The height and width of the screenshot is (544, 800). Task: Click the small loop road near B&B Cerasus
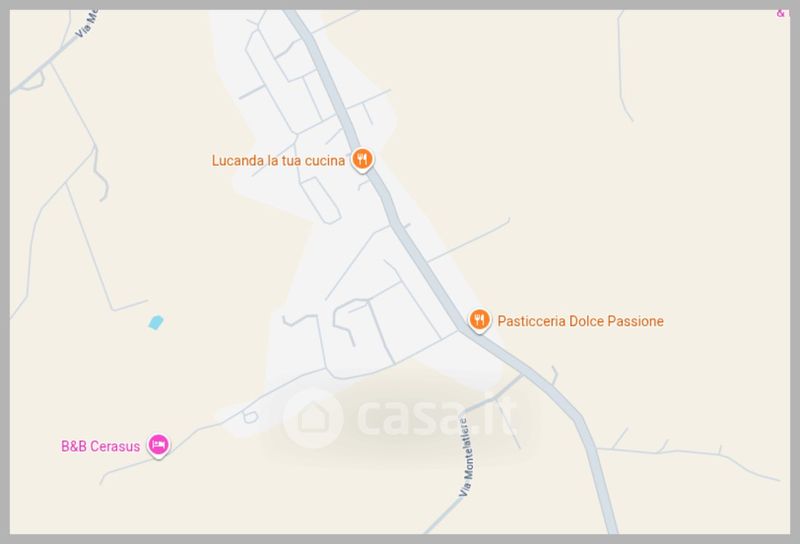click(x=250, y=416)
